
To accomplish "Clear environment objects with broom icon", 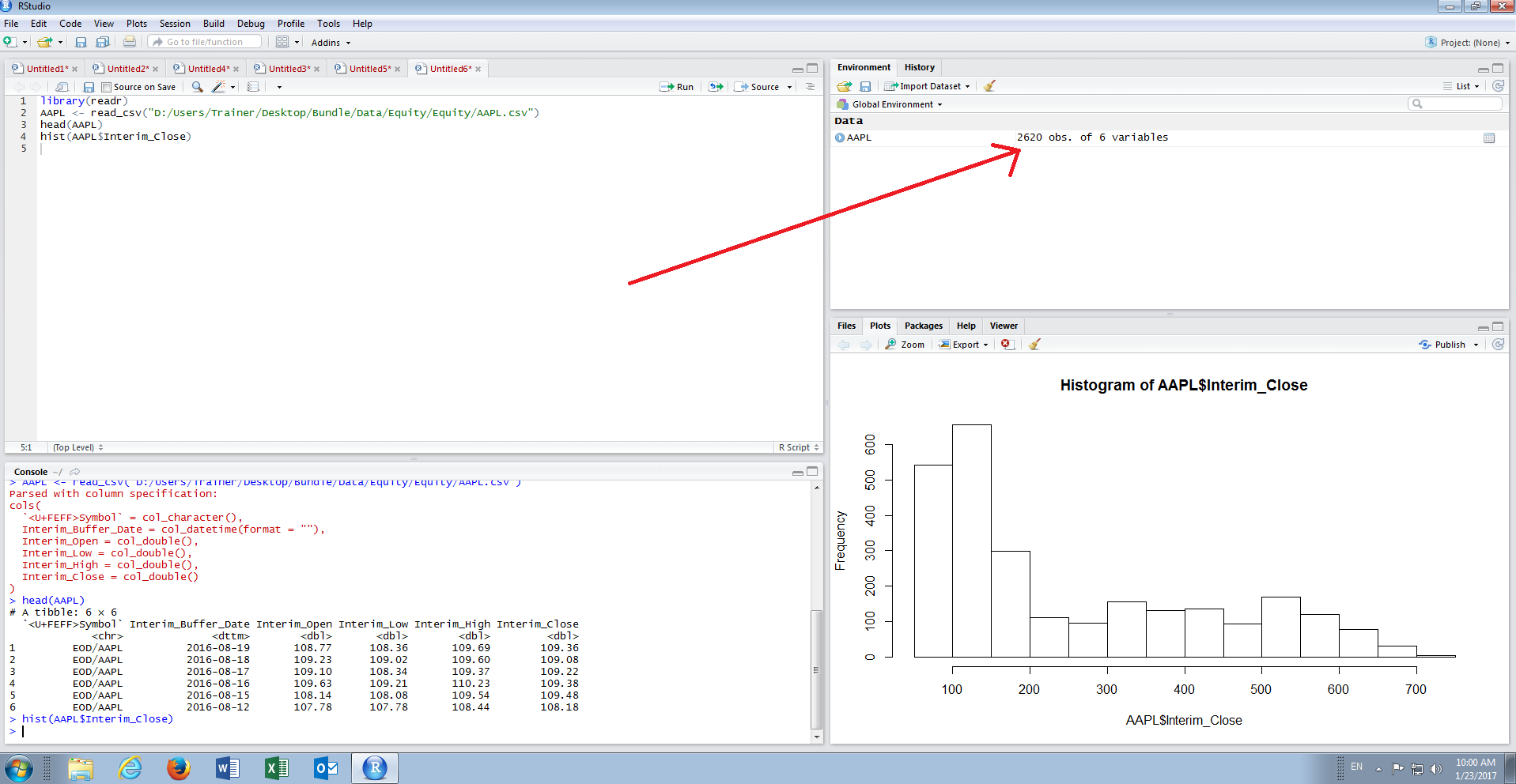I will coord(989,86).
